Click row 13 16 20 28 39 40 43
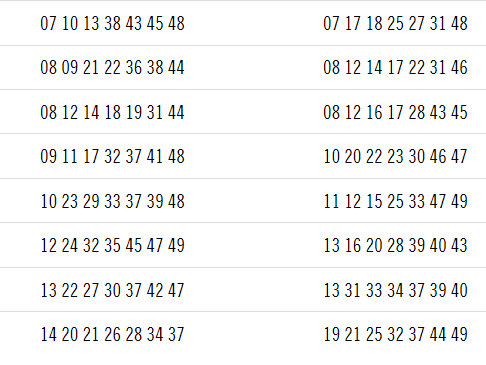Image resolution: width=486 pixels, height=365 pixels. coord(395,245)
